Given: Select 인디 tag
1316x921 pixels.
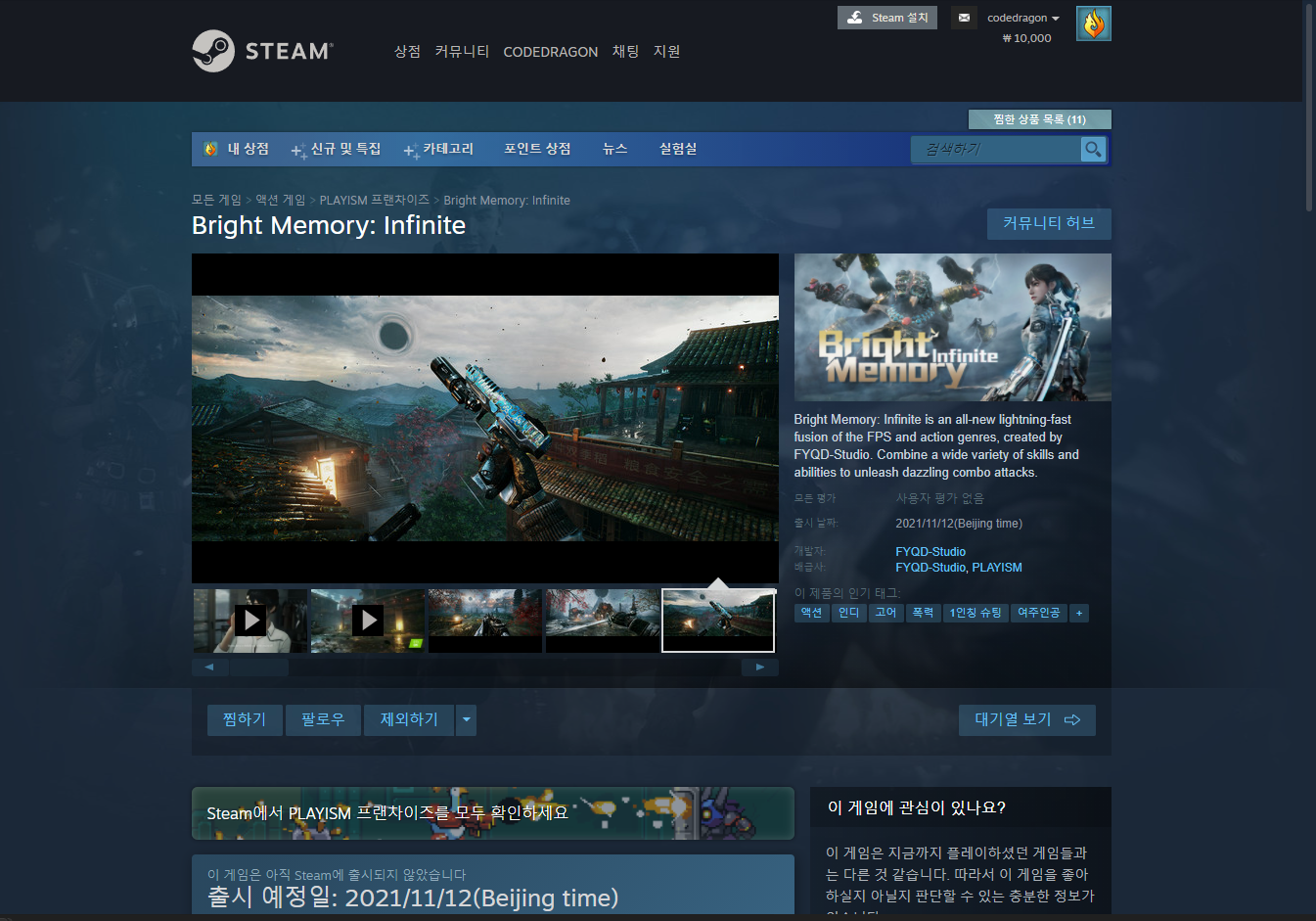Looking at the screenshot, I should (x=848, y=613).
